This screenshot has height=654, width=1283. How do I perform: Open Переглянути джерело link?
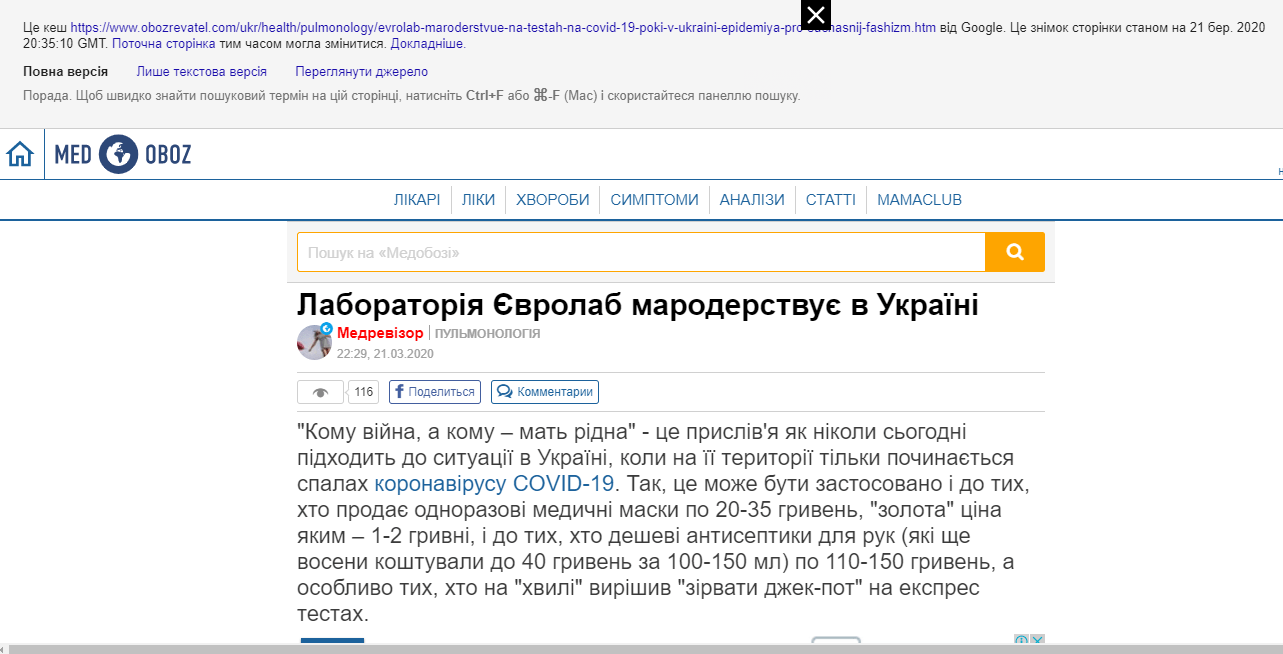(361, 72)
